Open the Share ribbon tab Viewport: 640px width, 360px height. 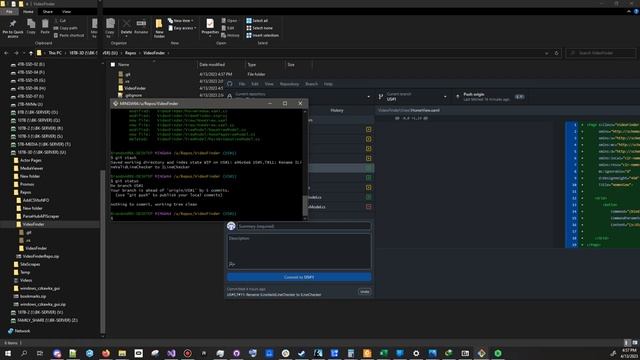48,11
